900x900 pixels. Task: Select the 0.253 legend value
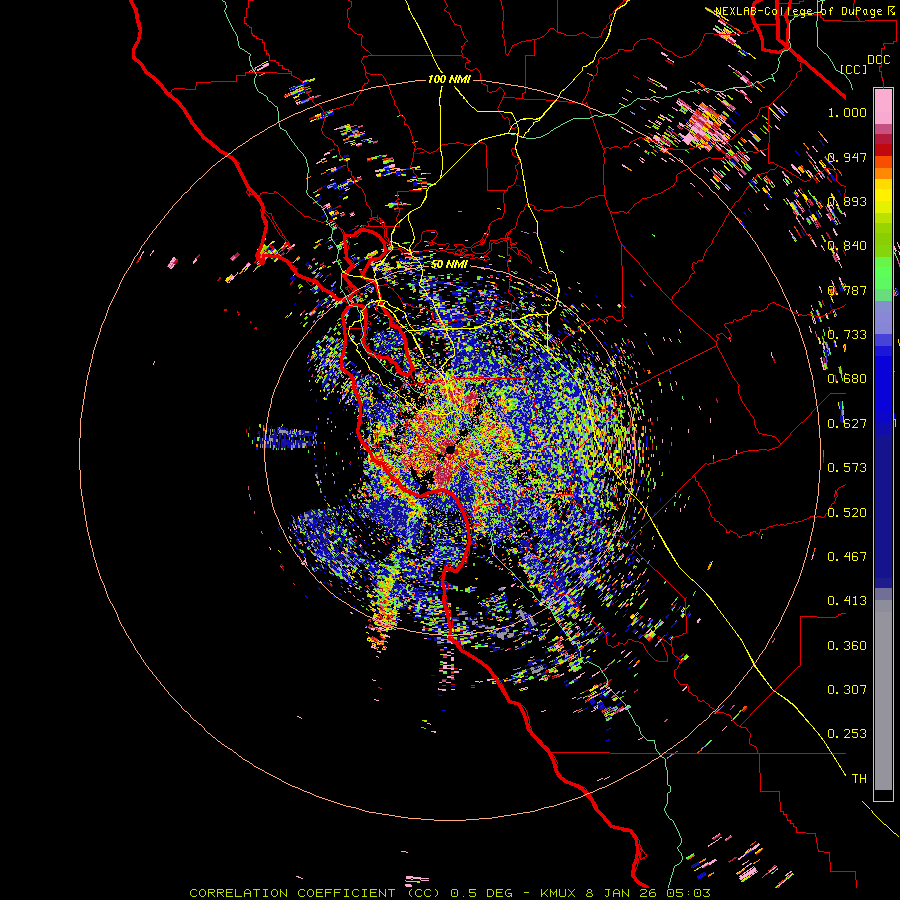click(x=847, y=734)
